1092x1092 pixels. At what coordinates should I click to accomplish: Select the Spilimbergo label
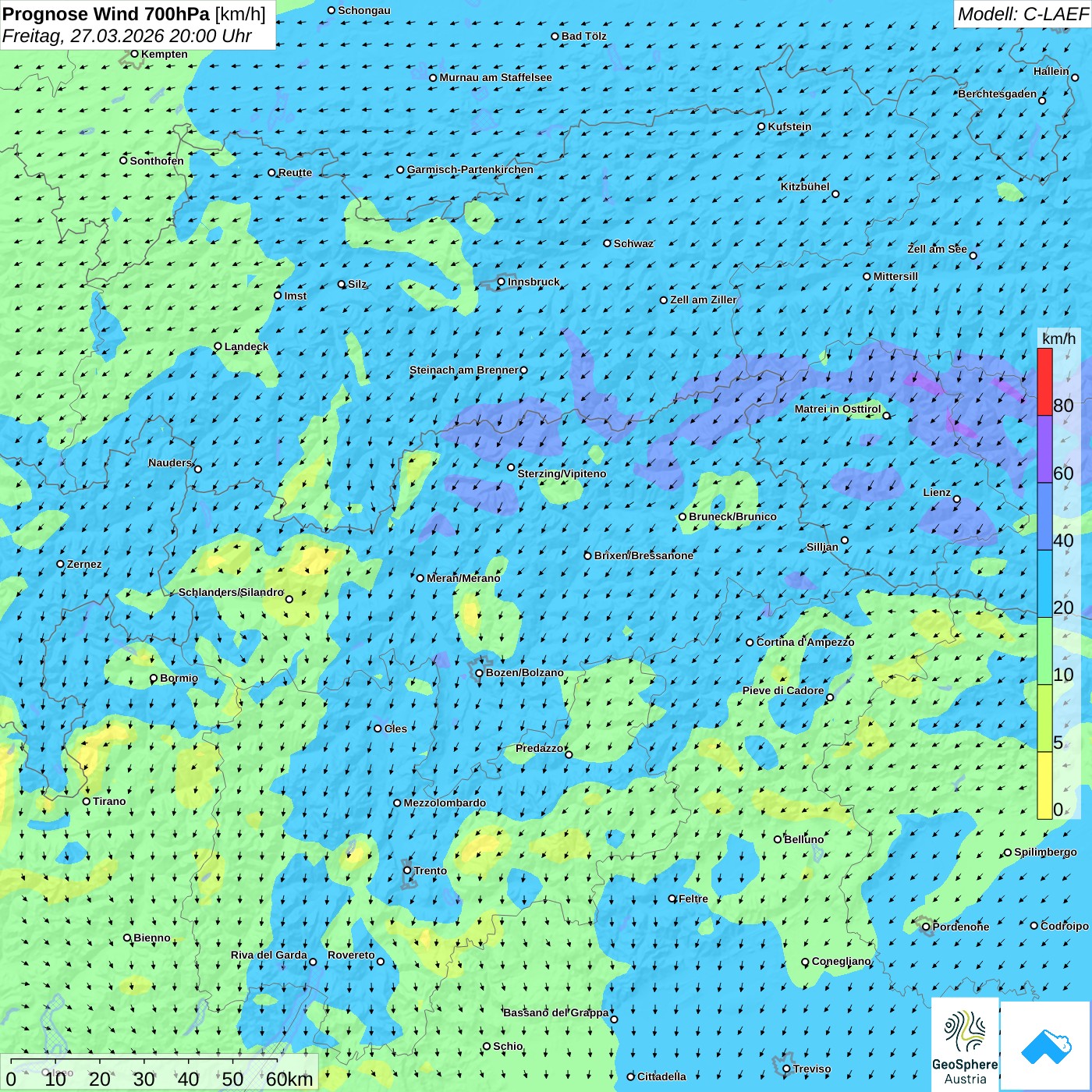[x=1045, y=852]
